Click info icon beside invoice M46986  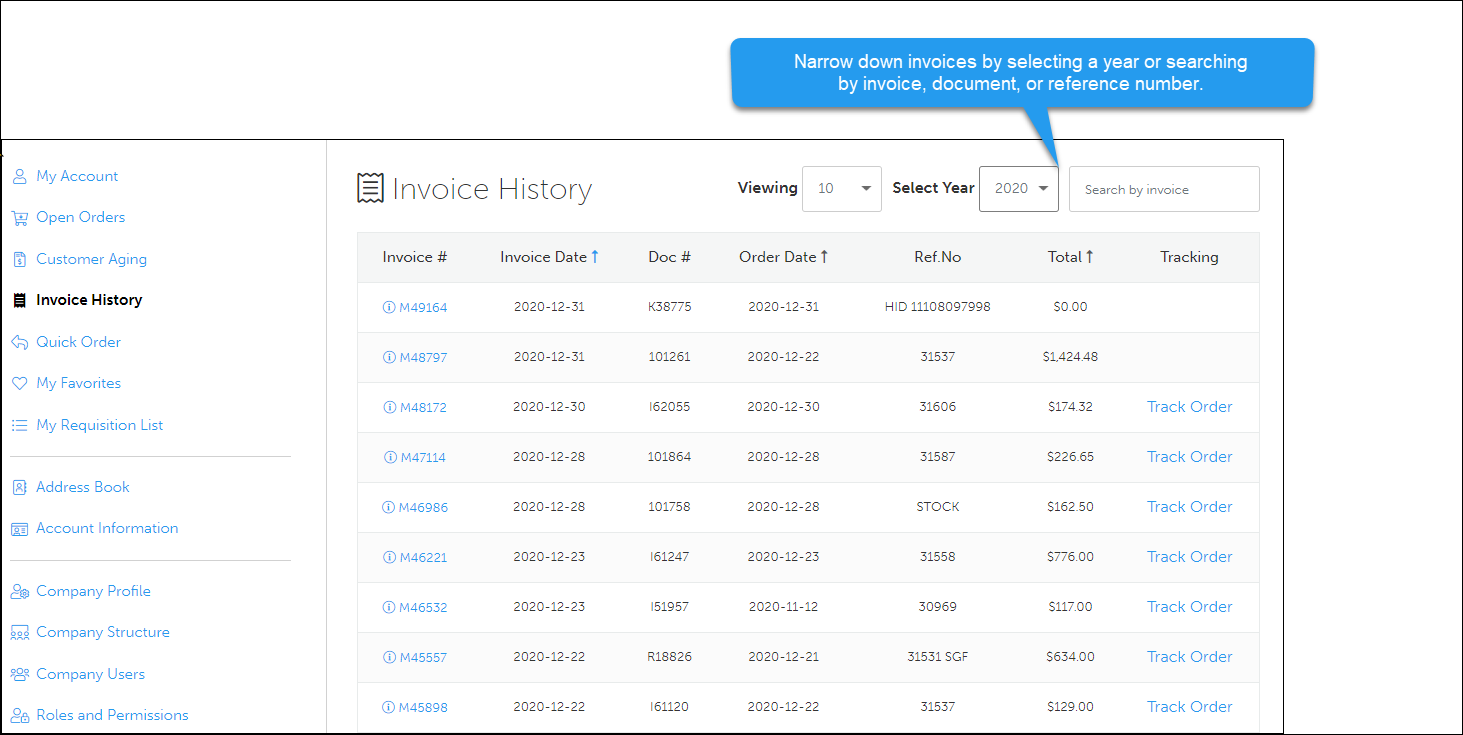(x=389, y=507)
